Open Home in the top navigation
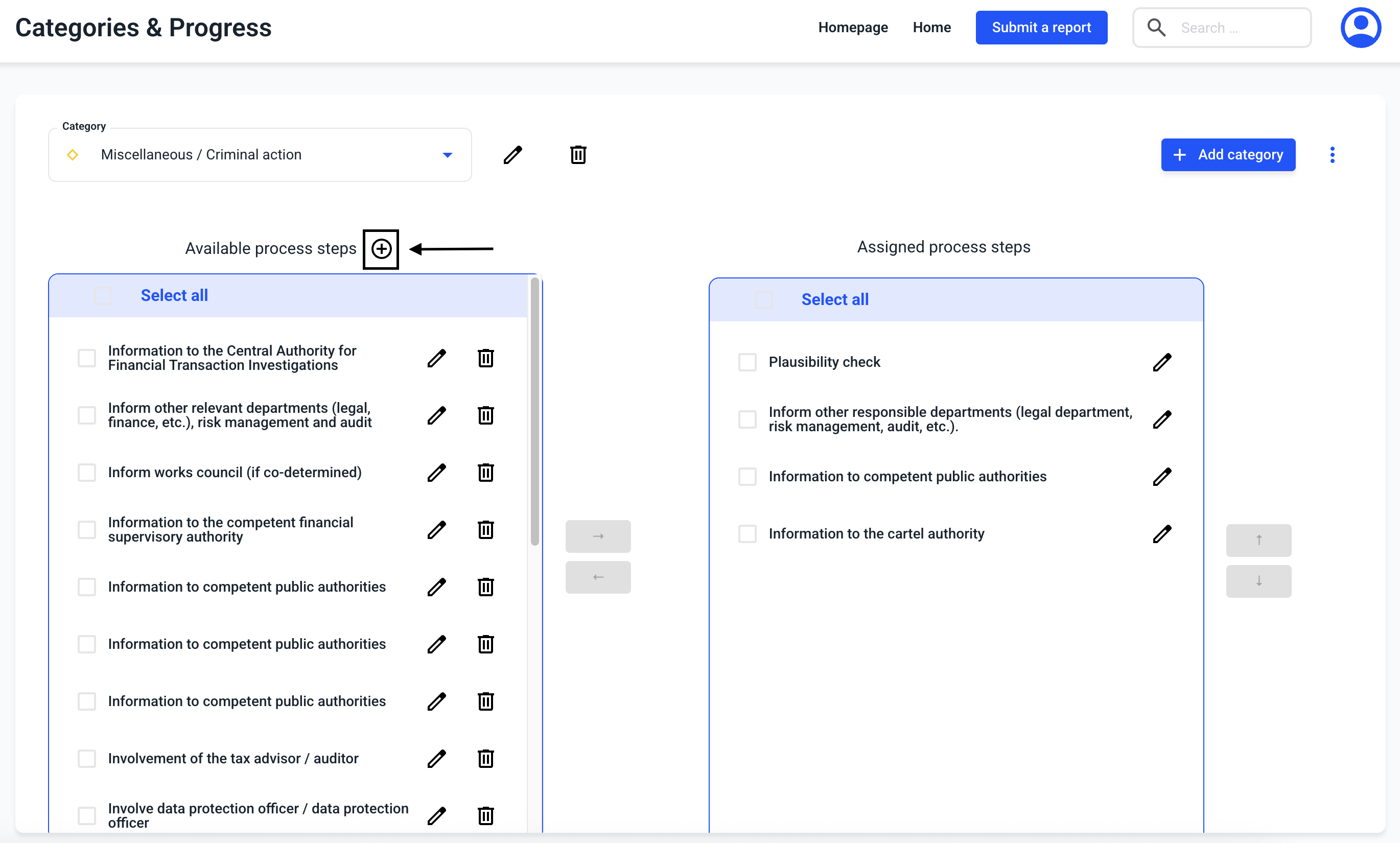Screen dimensions: 1400x843 coord(931,27)
